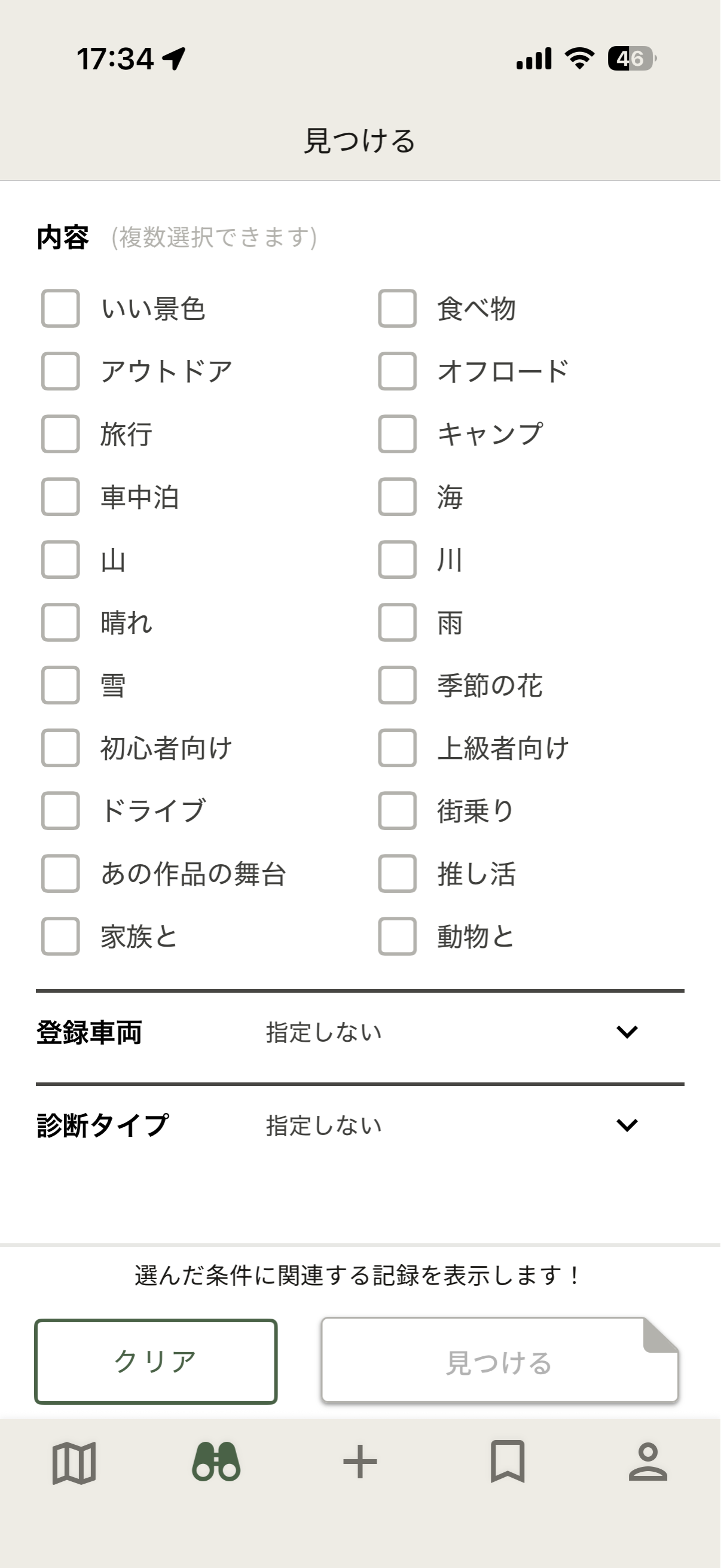Screen dimensions: 721x1568
Task: Tick the 車中泊 checkbox
Action: (61, 497)
